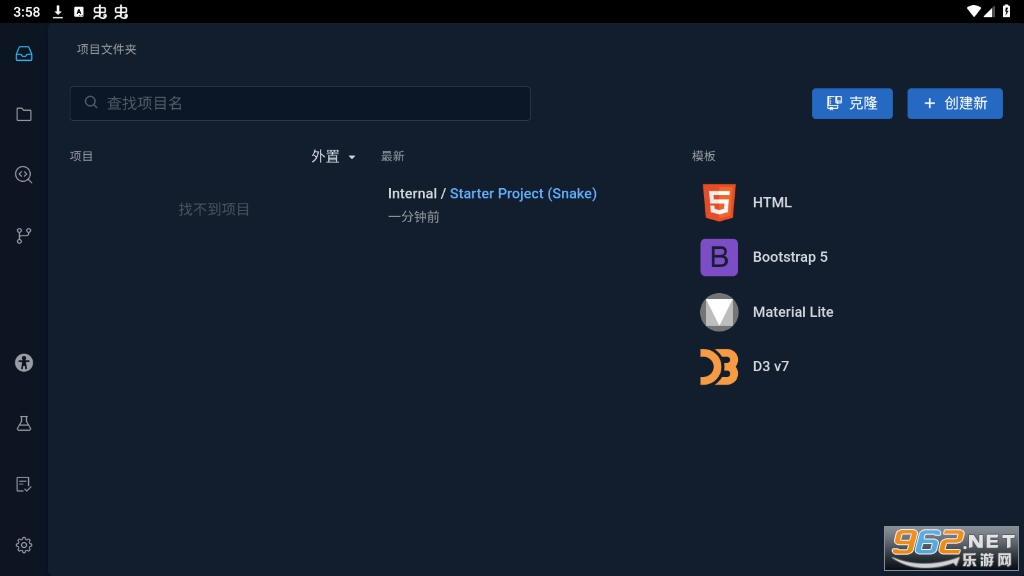Open the file explorer folder icon
Image resolution: width=1024 pixels, height=576 pixels.
(x=24, y=114)
